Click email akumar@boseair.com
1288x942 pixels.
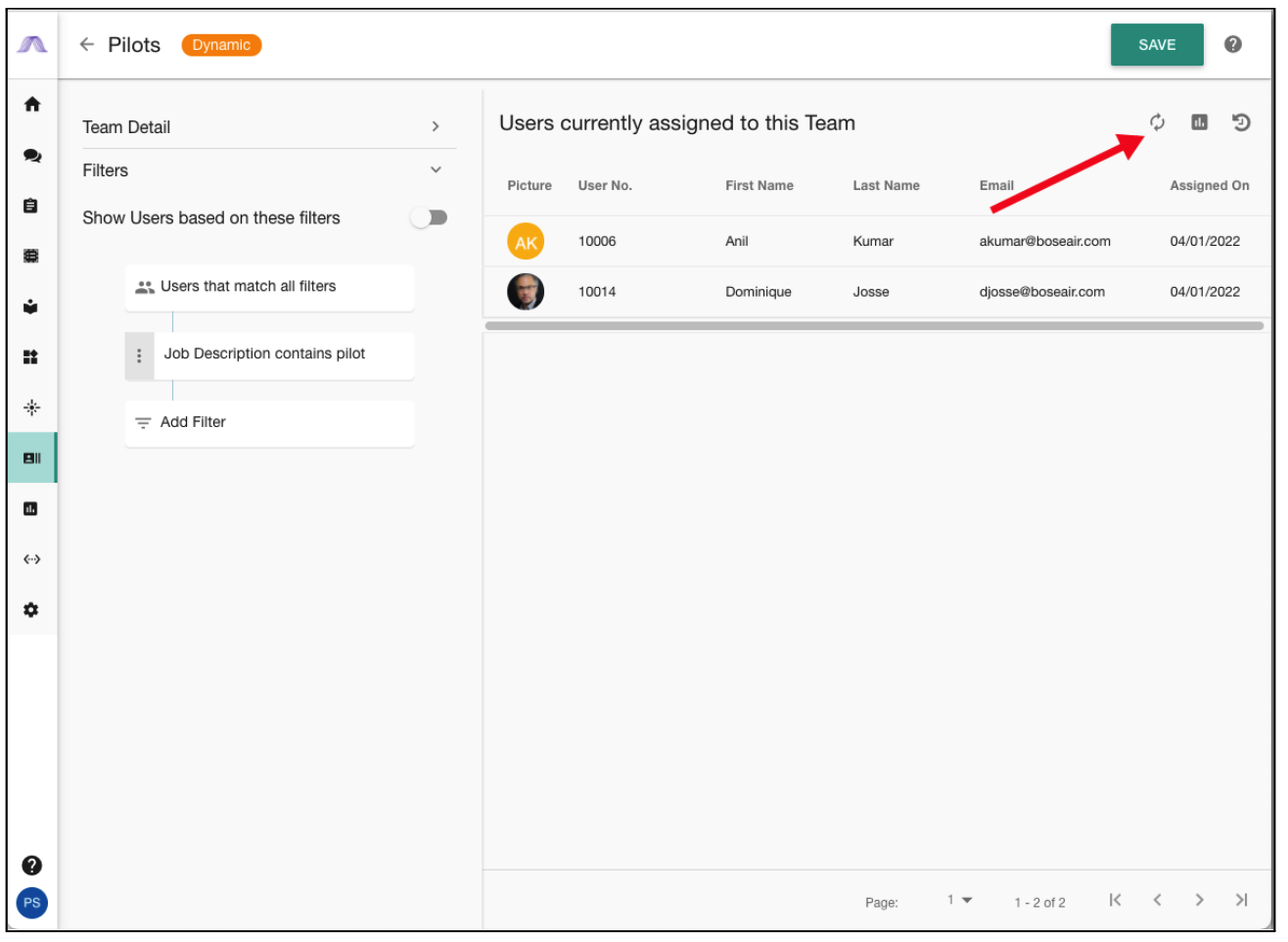[x=1044, y=242]
